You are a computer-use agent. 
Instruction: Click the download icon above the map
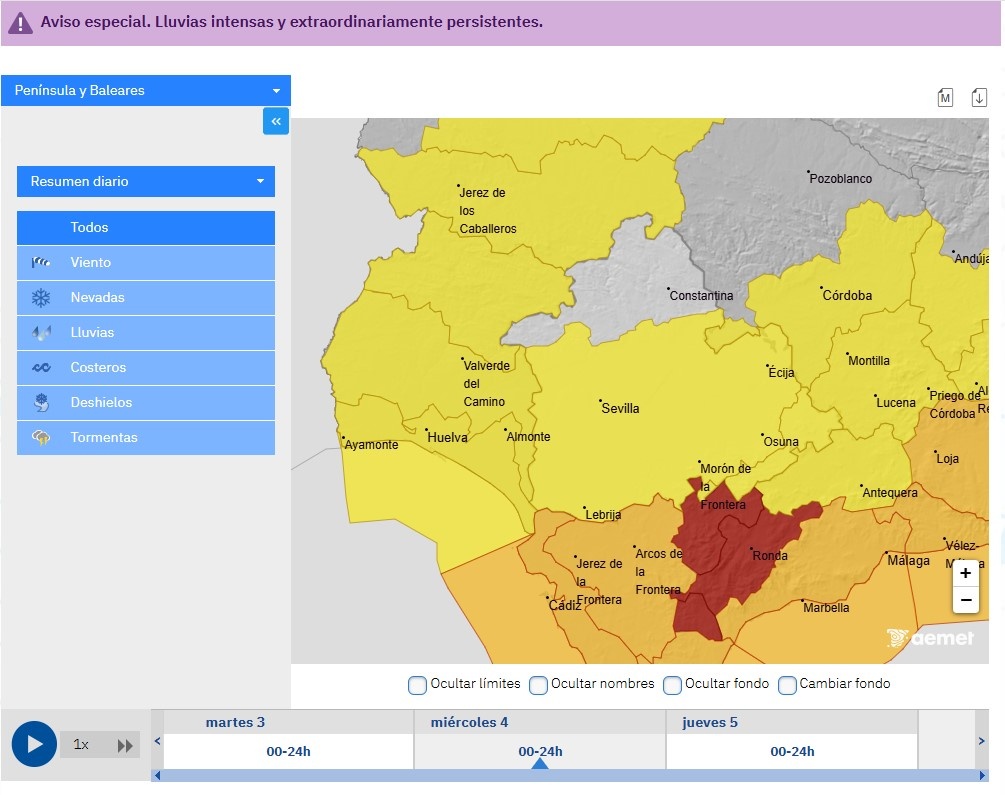click(x=979, y=97)
